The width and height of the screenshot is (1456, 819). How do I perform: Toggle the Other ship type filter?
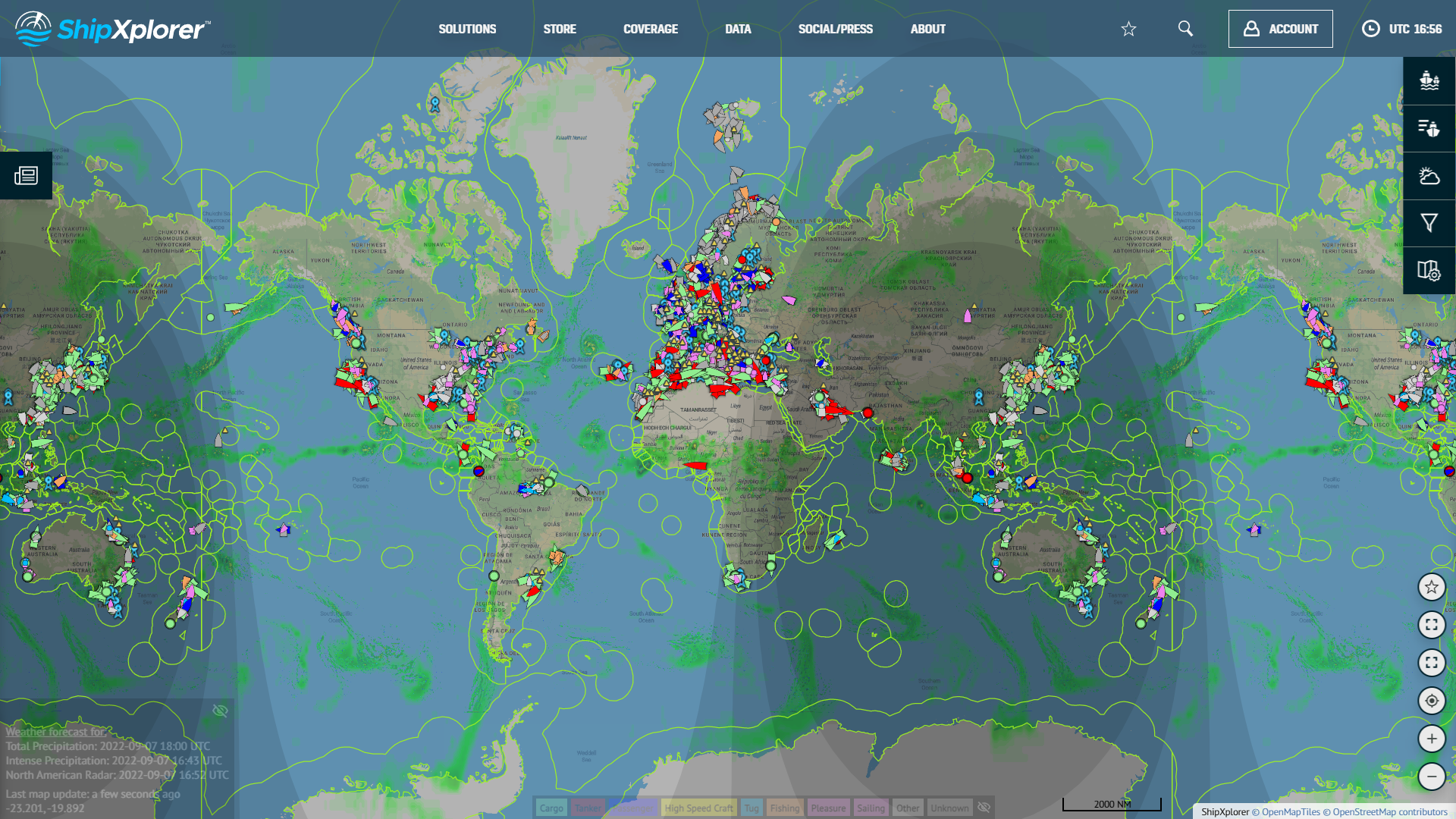tap(908, 808)
